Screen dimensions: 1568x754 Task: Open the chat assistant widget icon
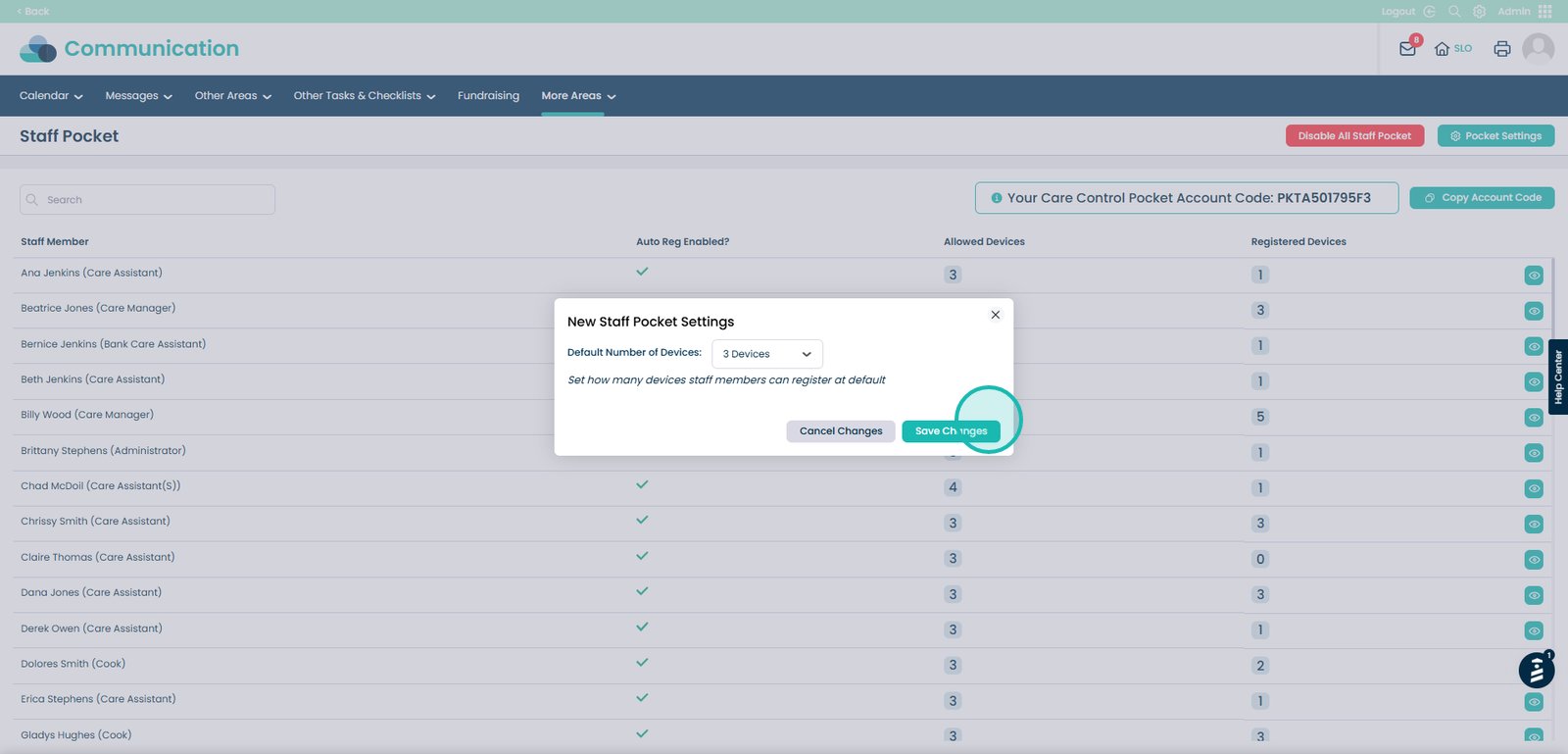(x=1535, y=671)
